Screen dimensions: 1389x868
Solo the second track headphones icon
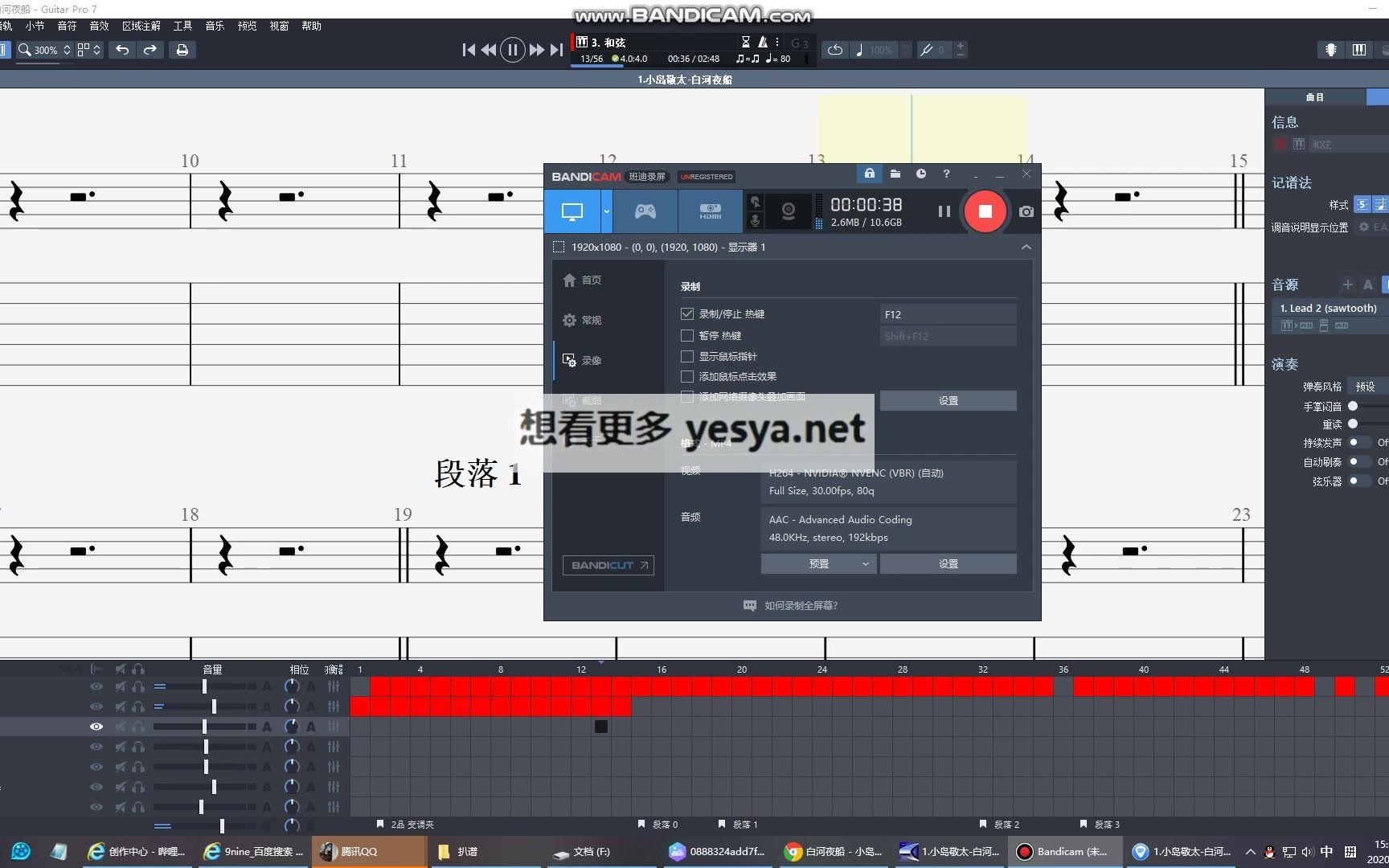[x=138, y=706]
